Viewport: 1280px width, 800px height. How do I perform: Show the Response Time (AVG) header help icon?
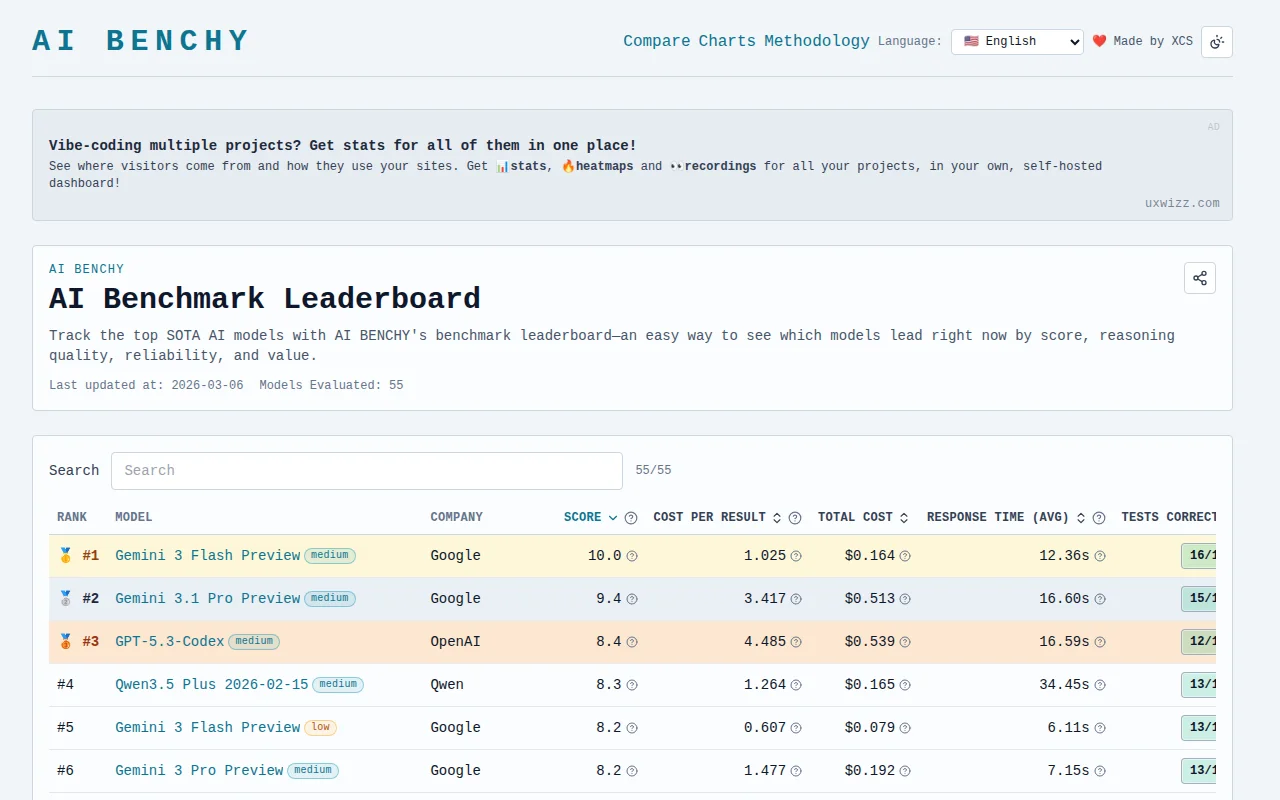point(1099,518)
